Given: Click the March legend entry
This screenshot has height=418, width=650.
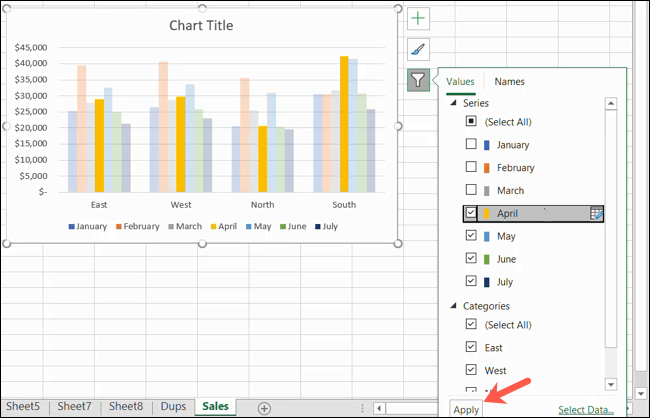Looking at the screenshot, I should point(185,226).
